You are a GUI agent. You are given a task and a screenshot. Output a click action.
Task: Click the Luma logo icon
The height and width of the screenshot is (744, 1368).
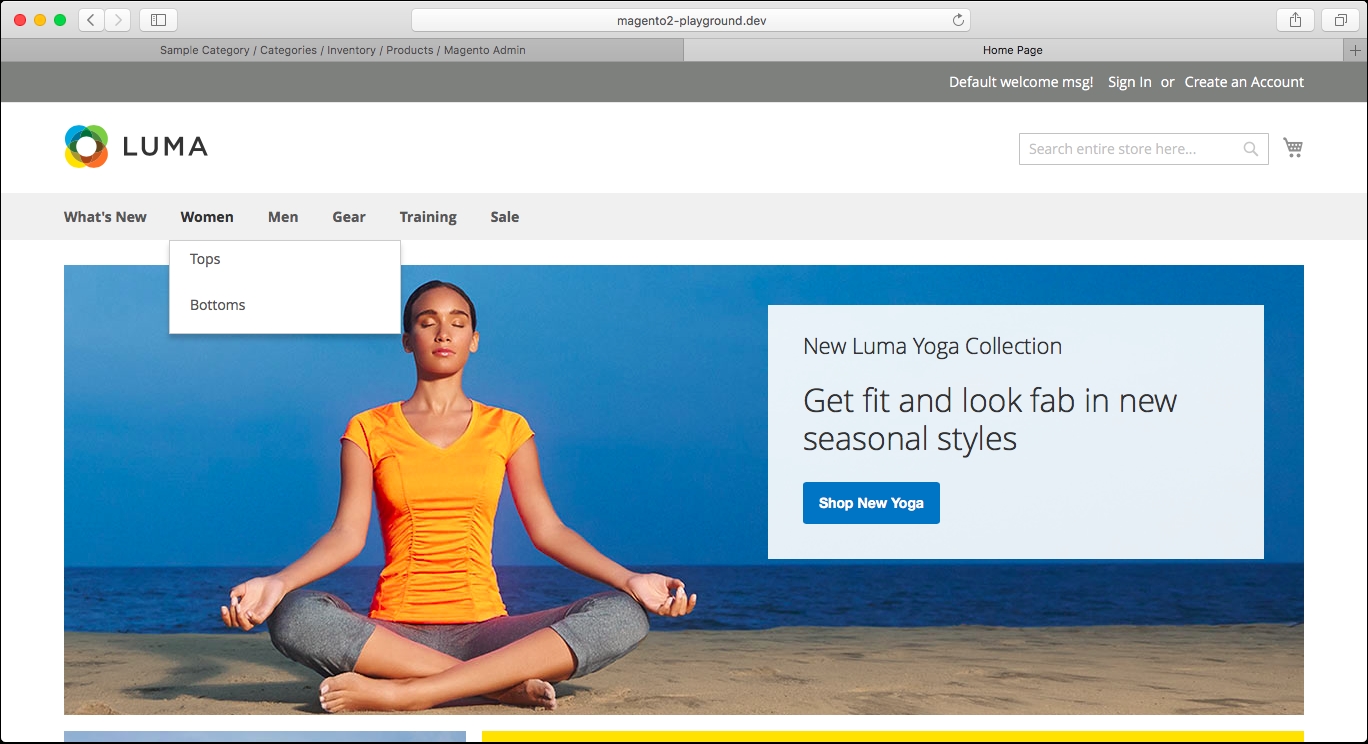(x=86, y=147)
